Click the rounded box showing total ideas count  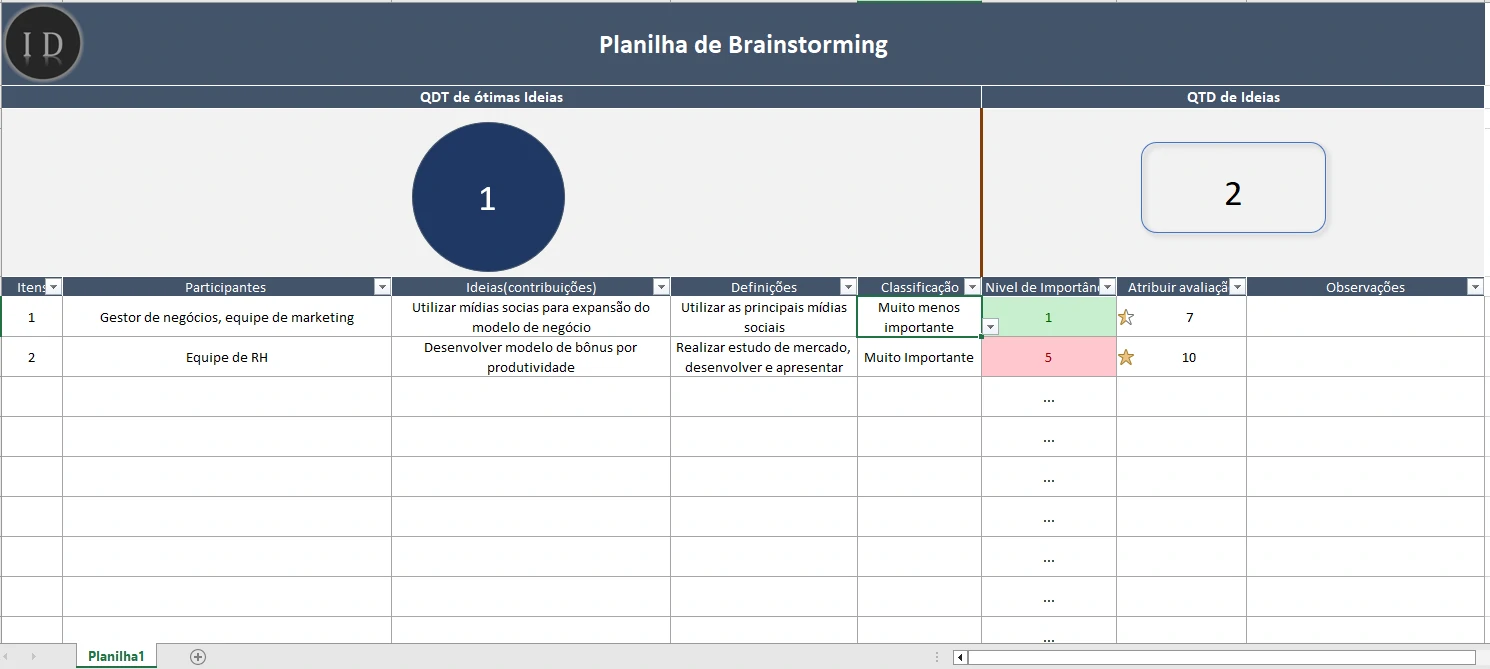tap(1233, 187)
